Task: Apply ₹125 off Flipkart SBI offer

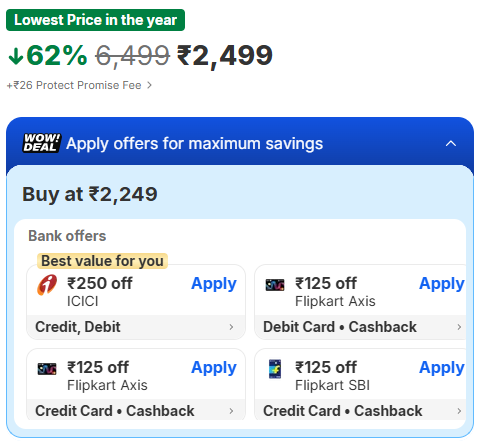Action: point(442,368)
